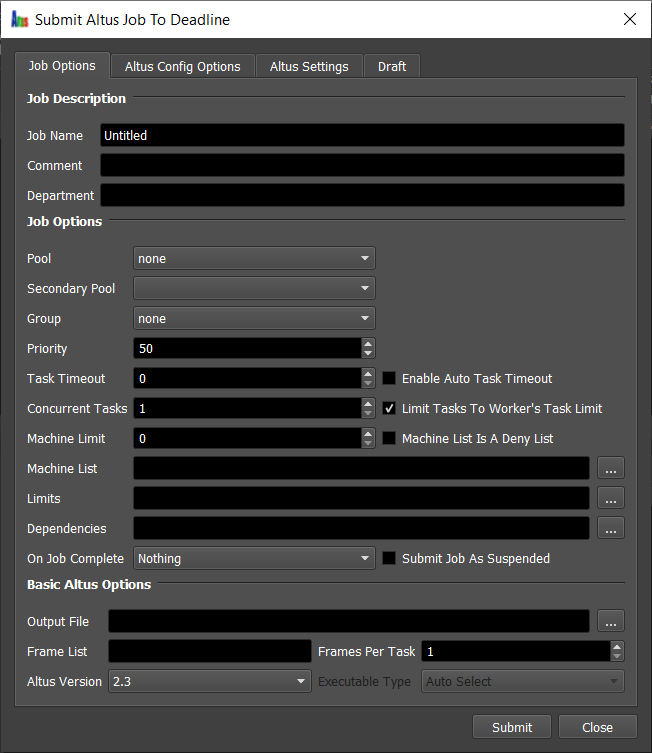Click the Frames Per Task value field

516,651
